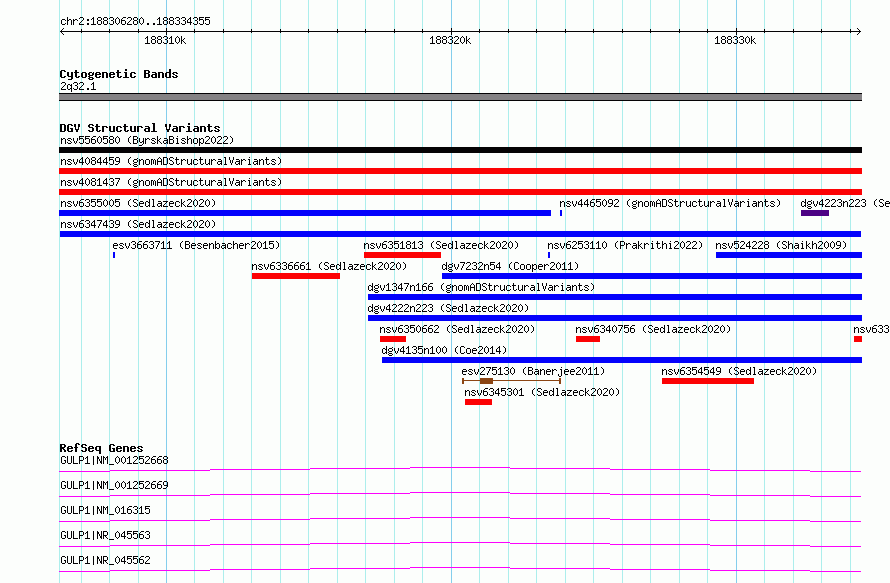This screenshot has height=583, width=890.
Task: Click the nsv6351813 red variant bar
Action: click(402, 255)
